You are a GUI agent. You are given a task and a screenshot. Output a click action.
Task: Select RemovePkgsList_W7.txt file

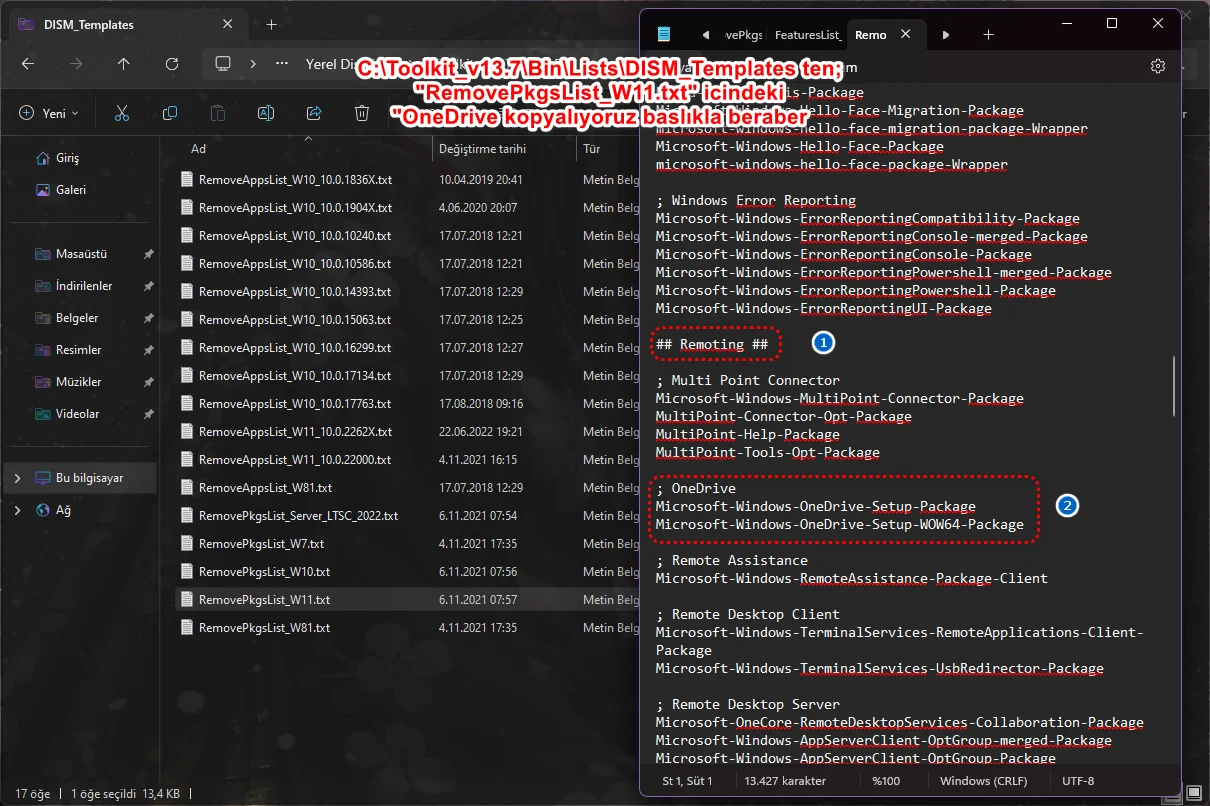coord(261,544)
